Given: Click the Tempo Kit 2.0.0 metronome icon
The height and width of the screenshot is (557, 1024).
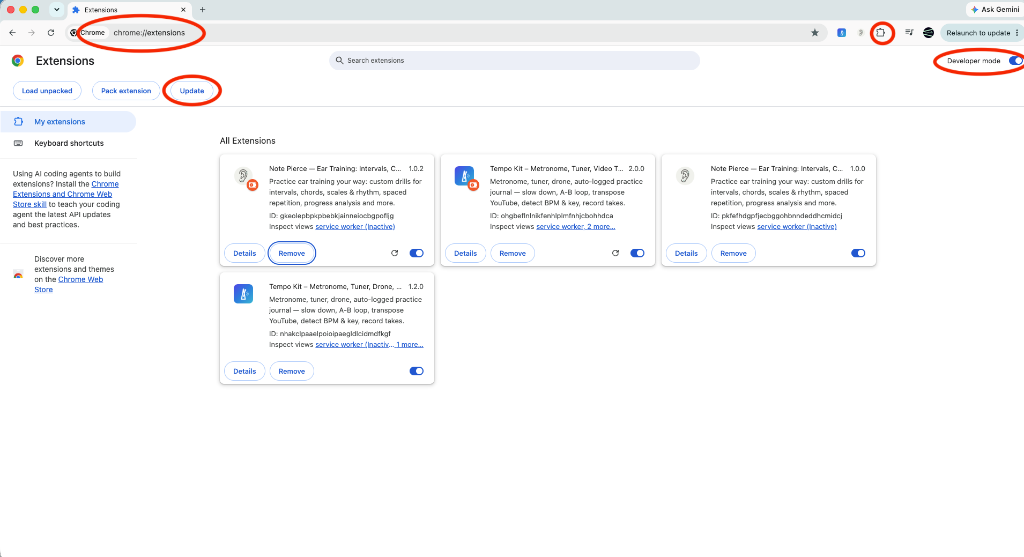Looking at the screenshot, I should [464, 176].
